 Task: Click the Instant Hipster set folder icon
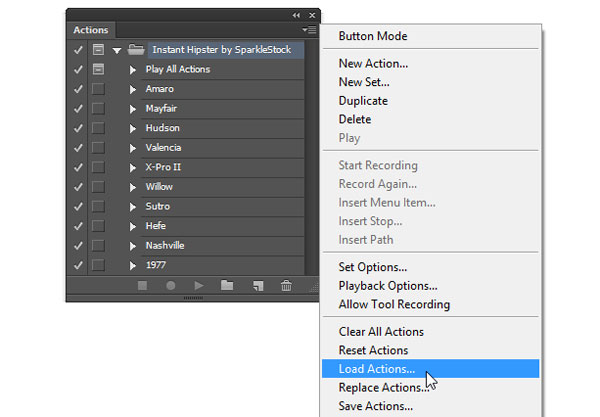click(136, 49)
